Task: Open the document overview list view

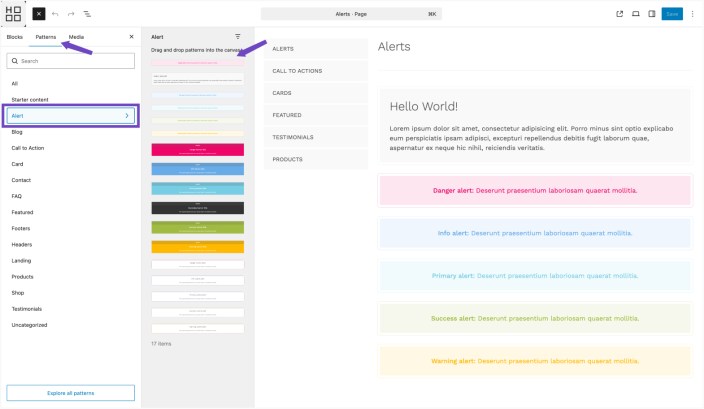Action: point(87,14)
